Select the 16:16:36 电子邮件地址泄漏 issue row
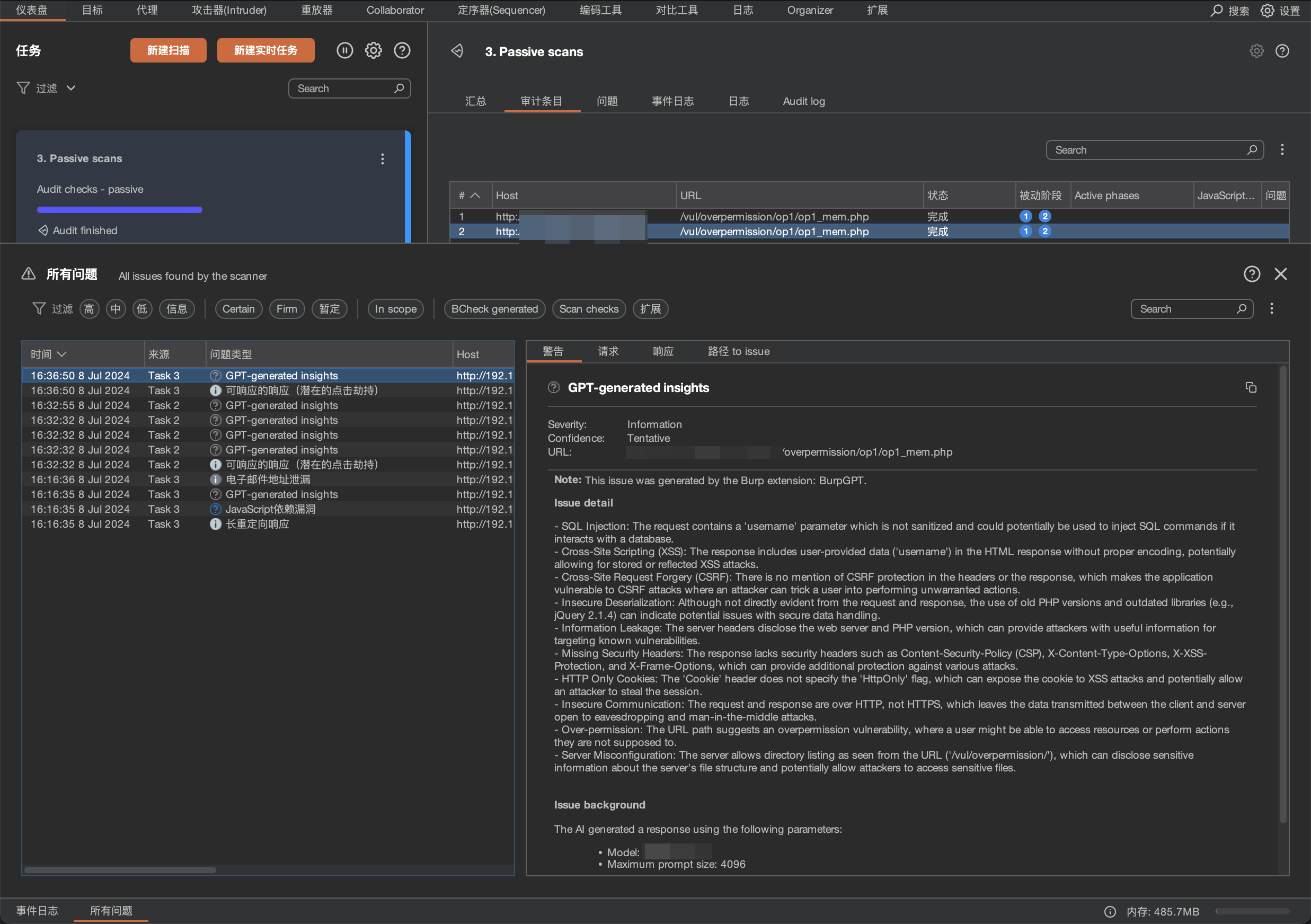This screenshot has width=1311, height=924. pos(268,479)
